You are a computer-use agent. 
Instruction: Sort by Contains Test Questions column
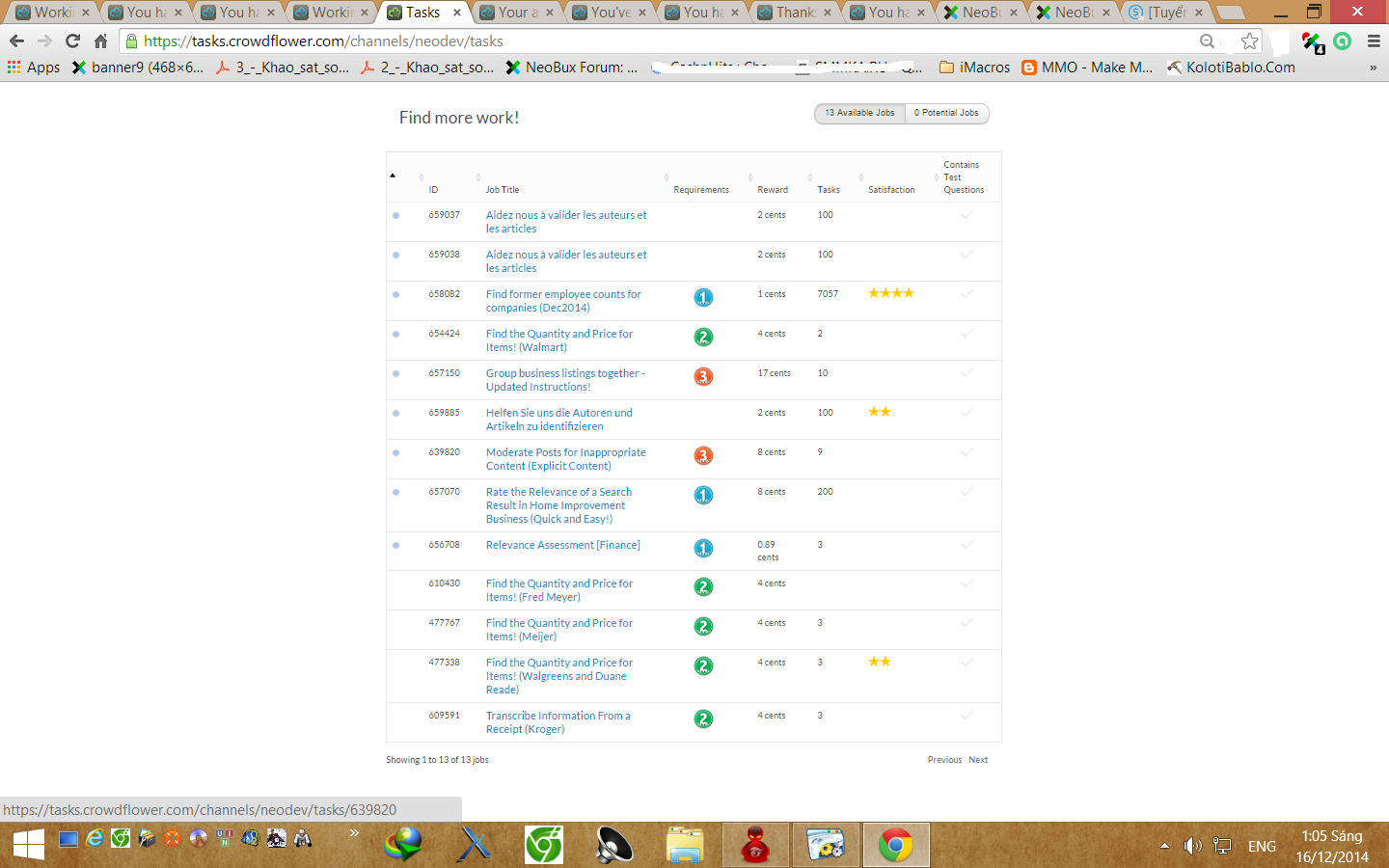(x=964, y=177)
